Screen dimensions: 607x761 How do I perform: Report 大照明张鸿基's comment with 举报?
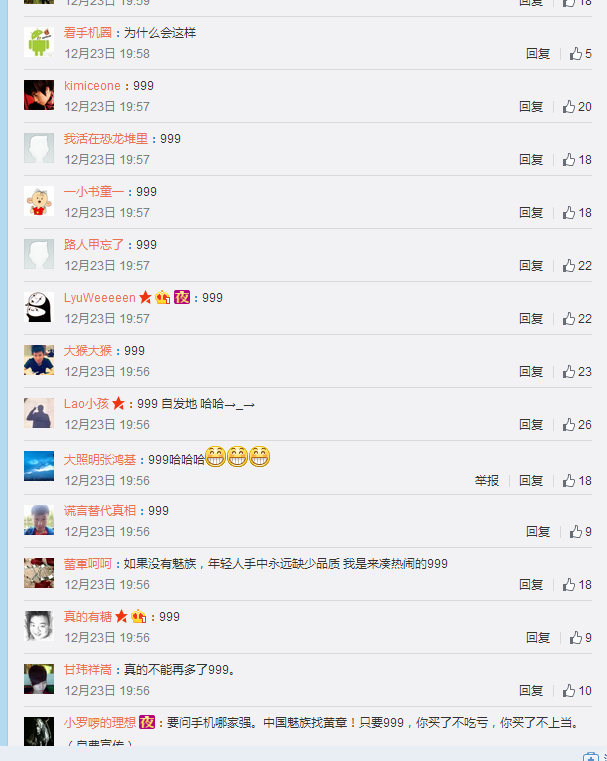(487, 480)
